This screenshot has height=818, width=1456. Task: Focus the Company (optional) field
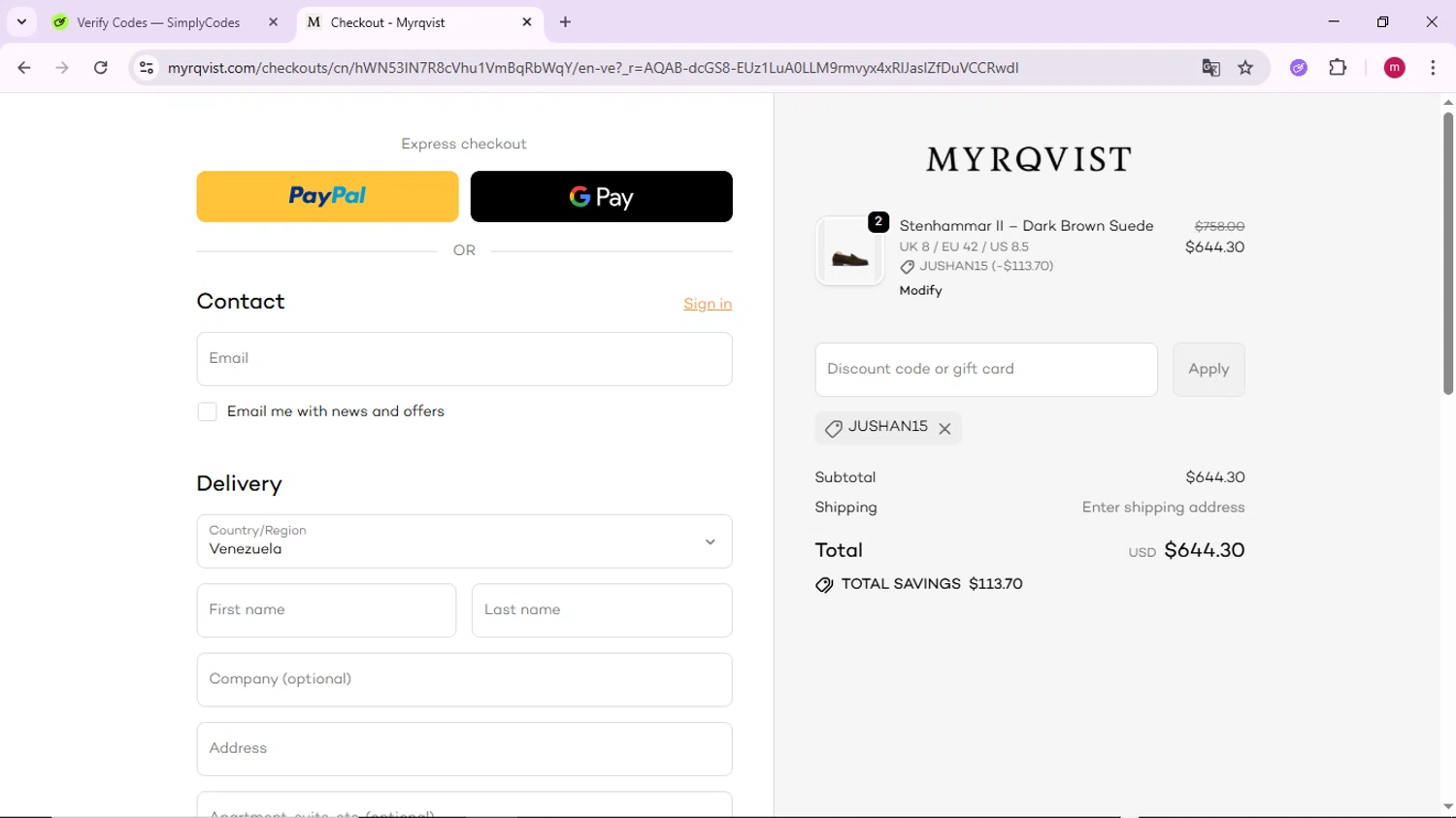(x=464, y=679)
